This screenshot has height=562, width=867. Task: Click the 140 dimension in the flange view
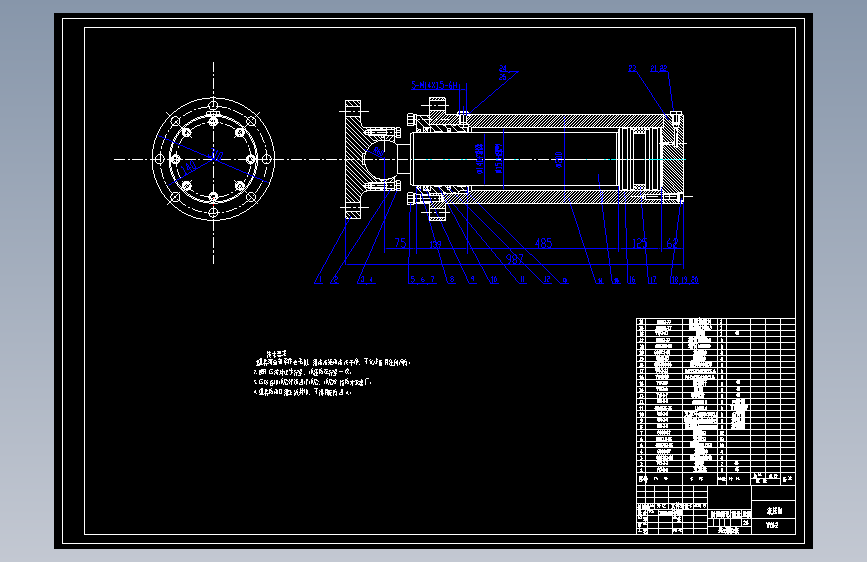(x=189, y=166)
